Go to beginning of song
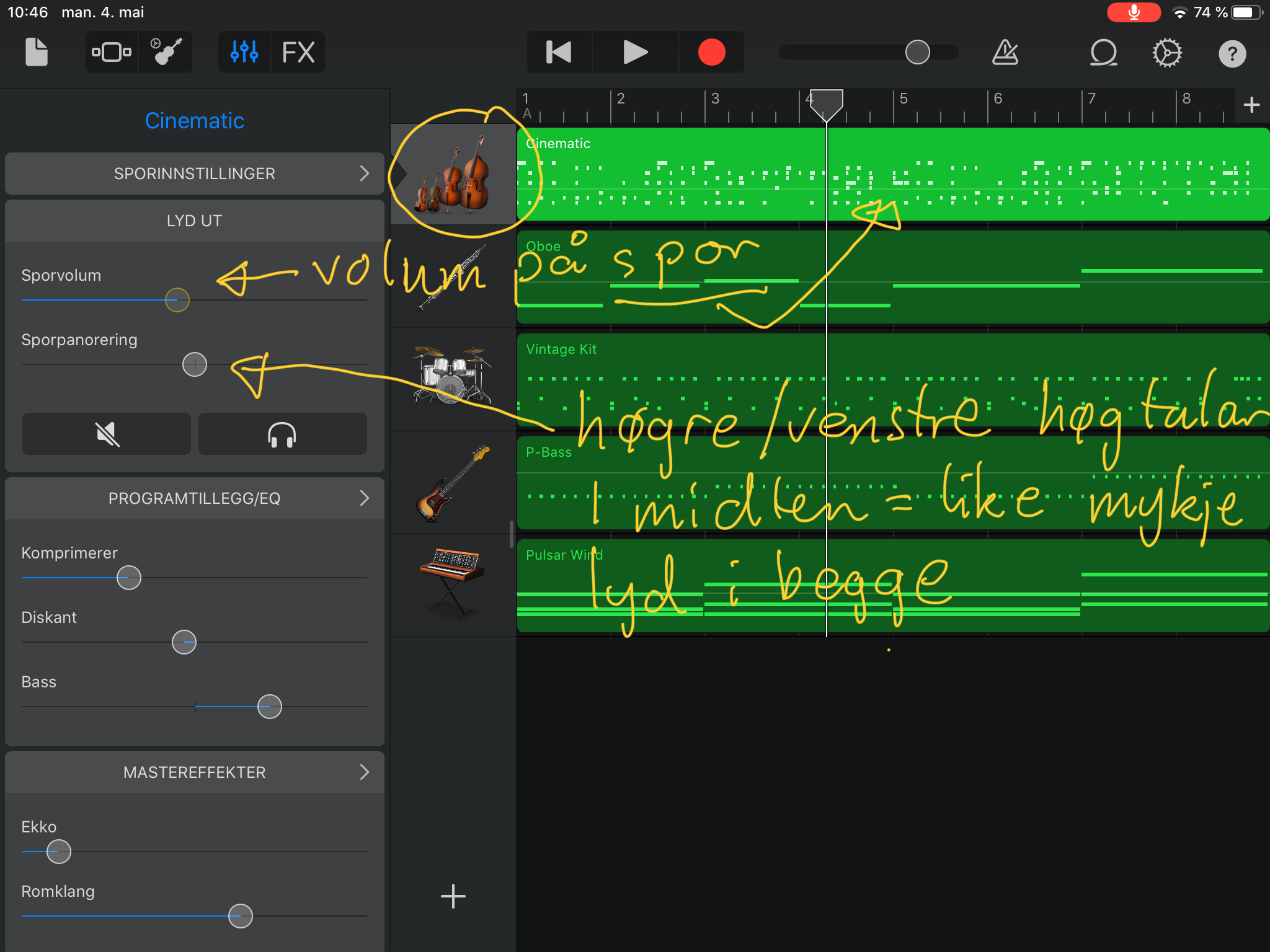The image size is (1270, 952). coord(559,52)
